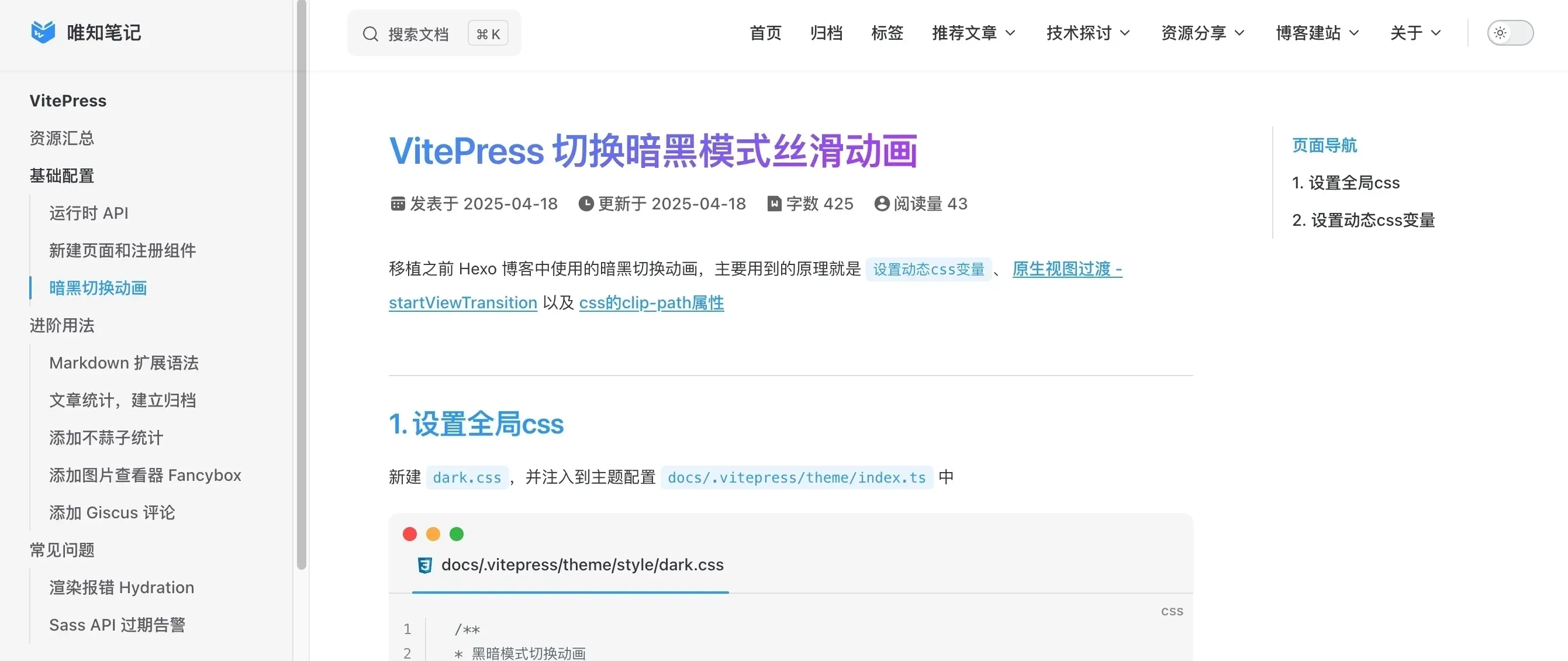The width and height of the screenshot is (1568, 661).
Task: Click the ⌘ K shortcut badge
Action: 488,33
